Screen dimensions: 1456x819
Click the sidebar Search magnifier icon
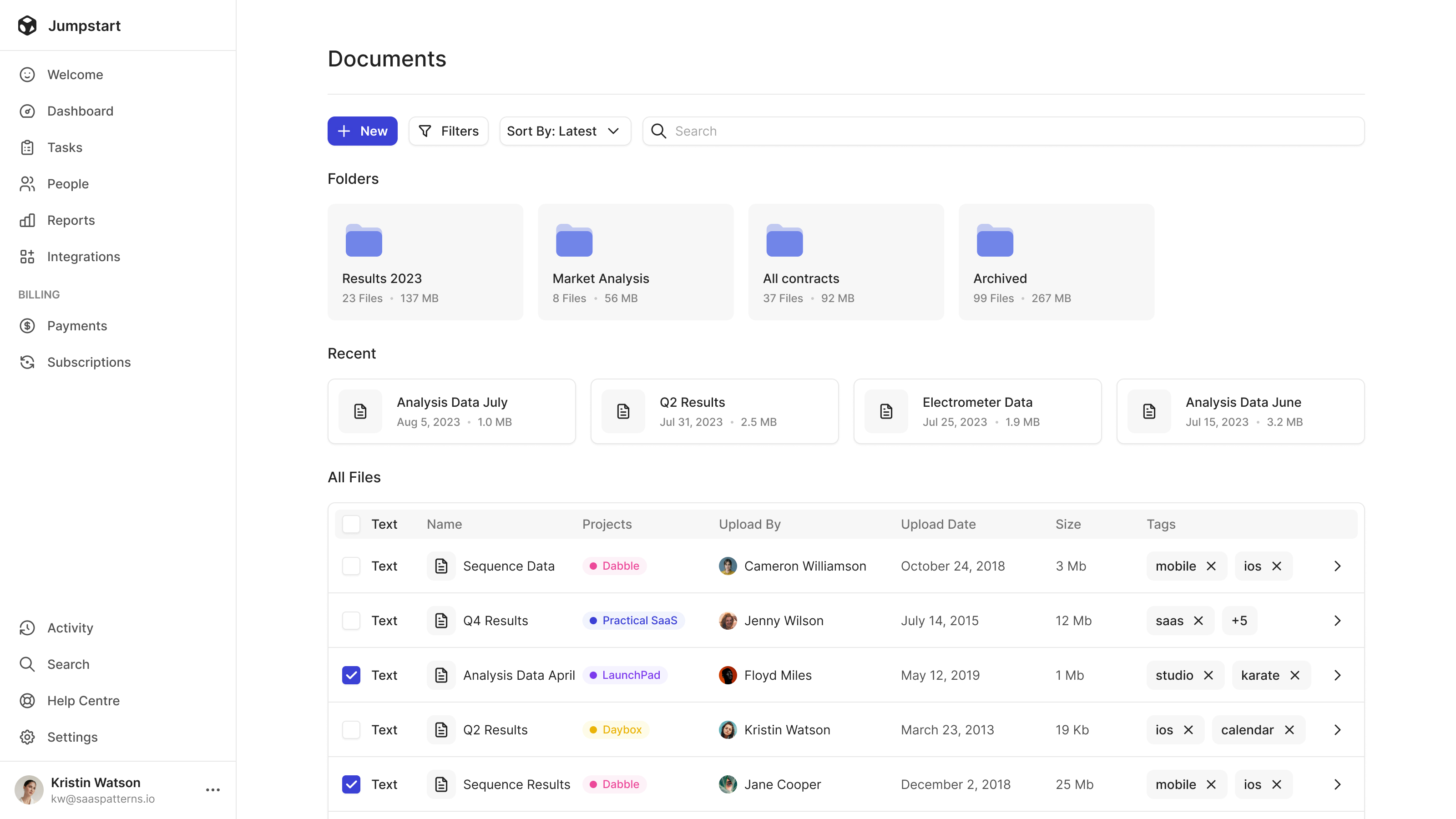click(27, 664)
